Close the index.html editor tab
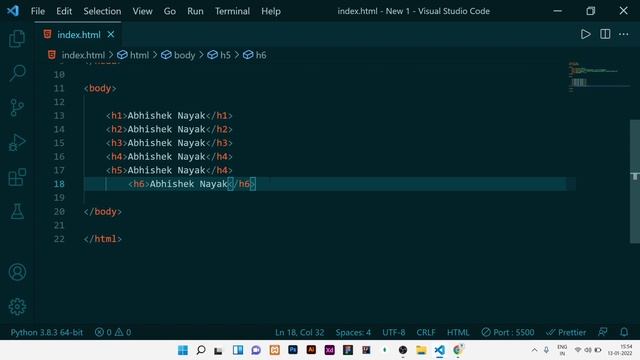 coord(111,35)
